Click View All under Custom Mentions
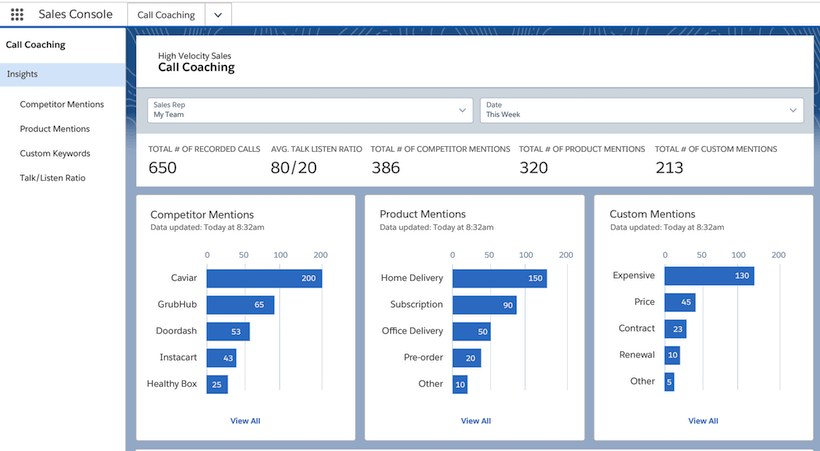 coord(703,421)
